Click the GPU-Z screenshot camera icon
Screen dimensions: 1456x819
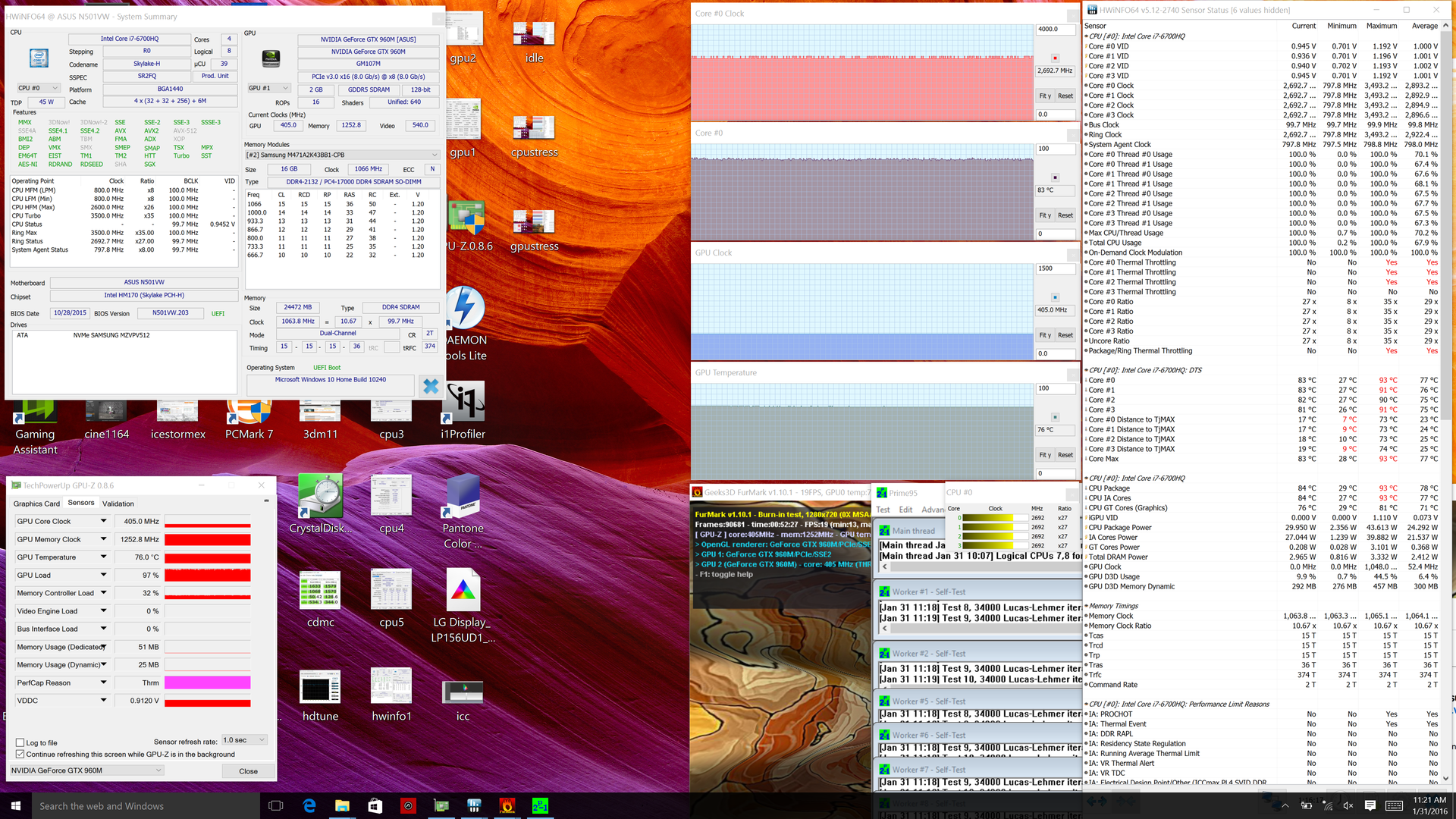(x=266, y=500)
